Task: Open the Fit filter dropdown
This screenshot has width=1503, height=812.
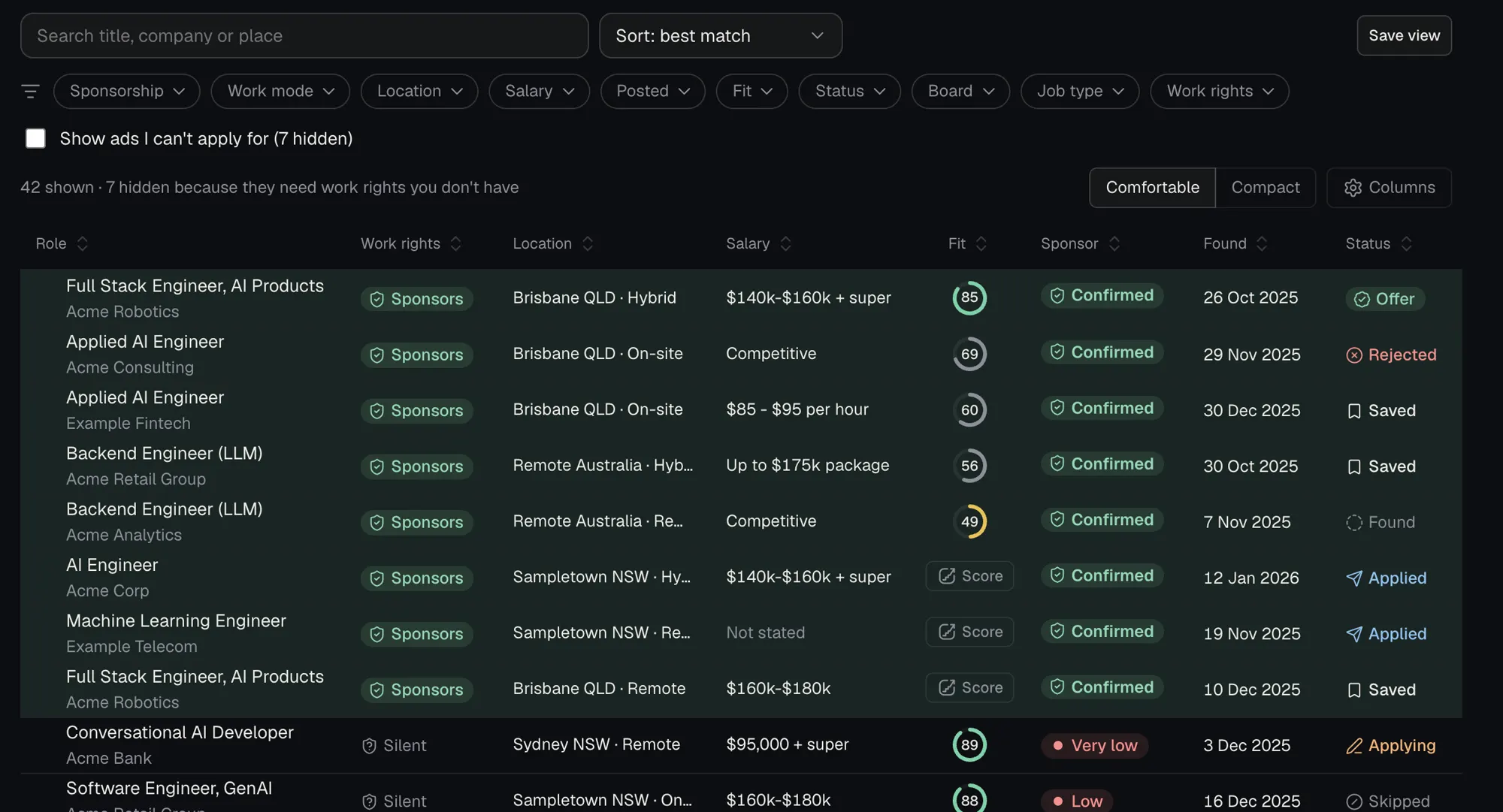Action: (x=752, y=91)
